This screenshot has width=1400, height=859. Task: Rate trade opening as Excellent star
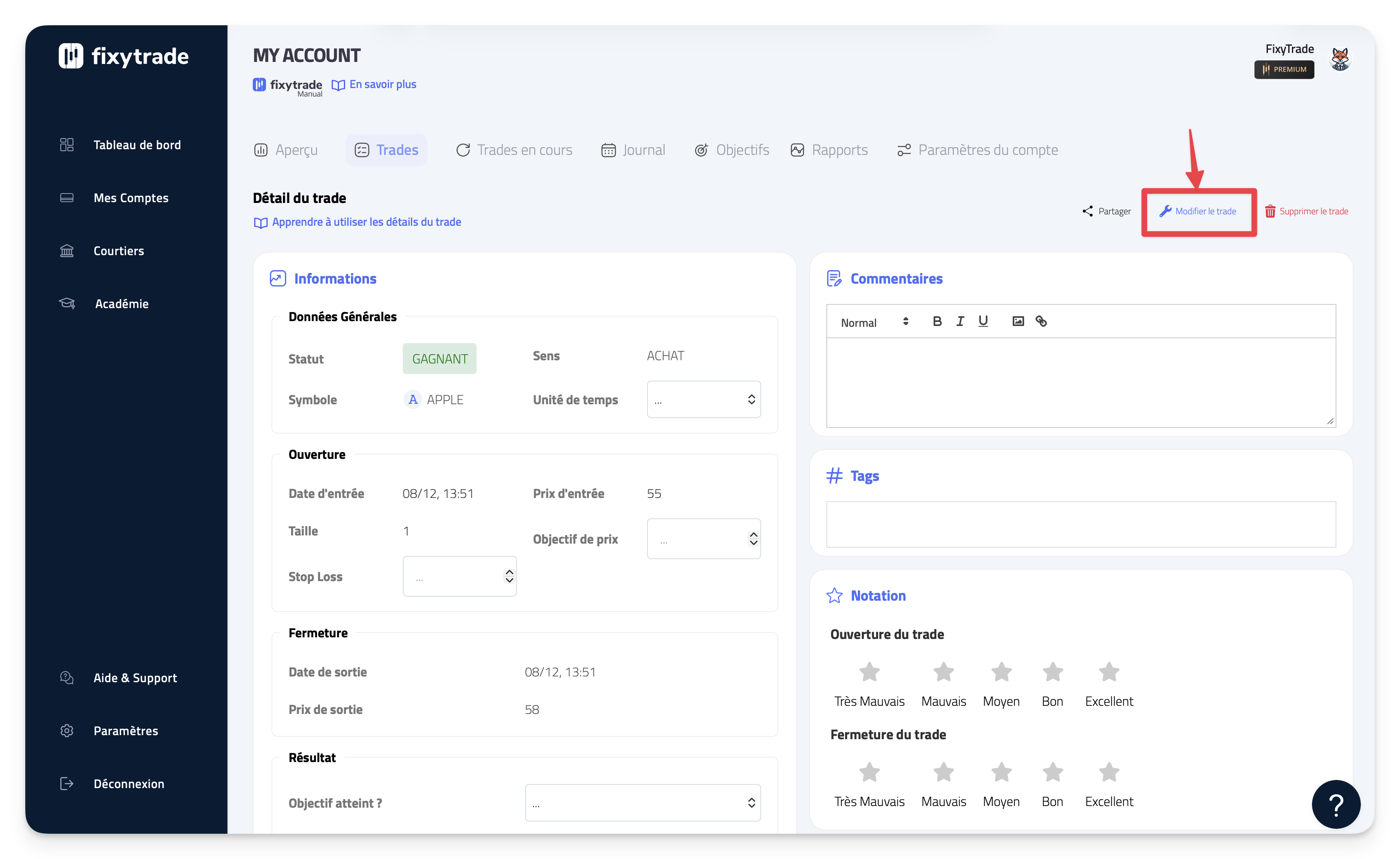pyautogui.click(x=1109, y=672)
